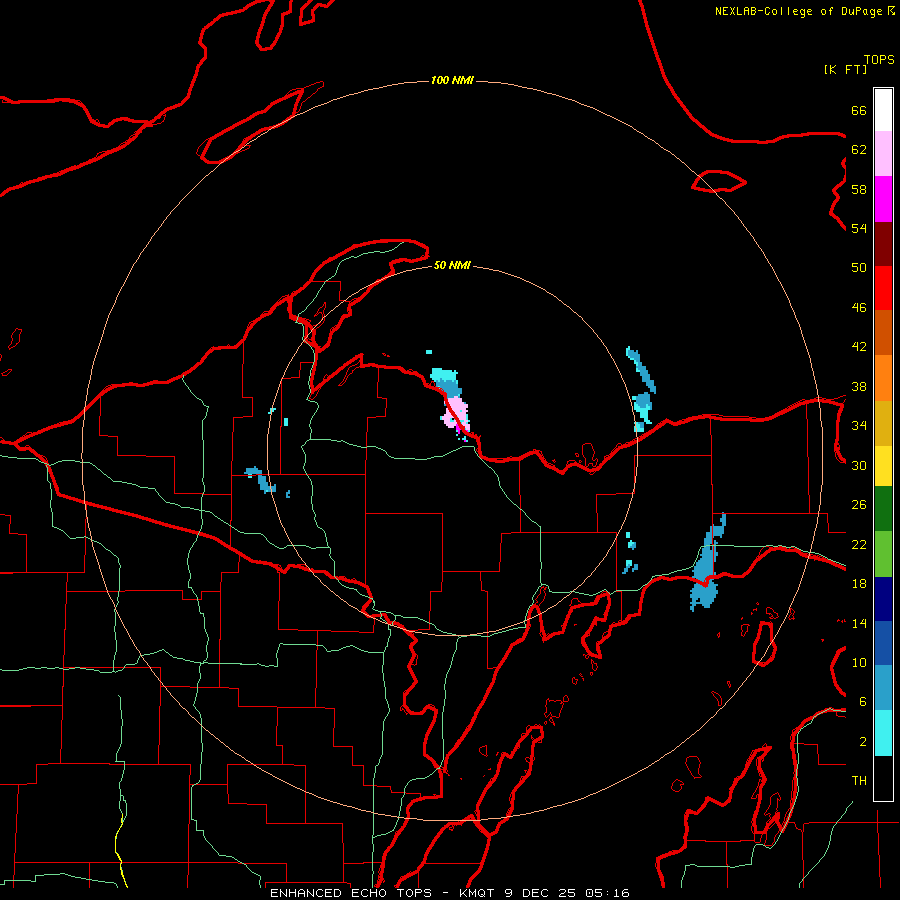Click the 66 legend value
The image size is (900, 900).
(859, 111)
